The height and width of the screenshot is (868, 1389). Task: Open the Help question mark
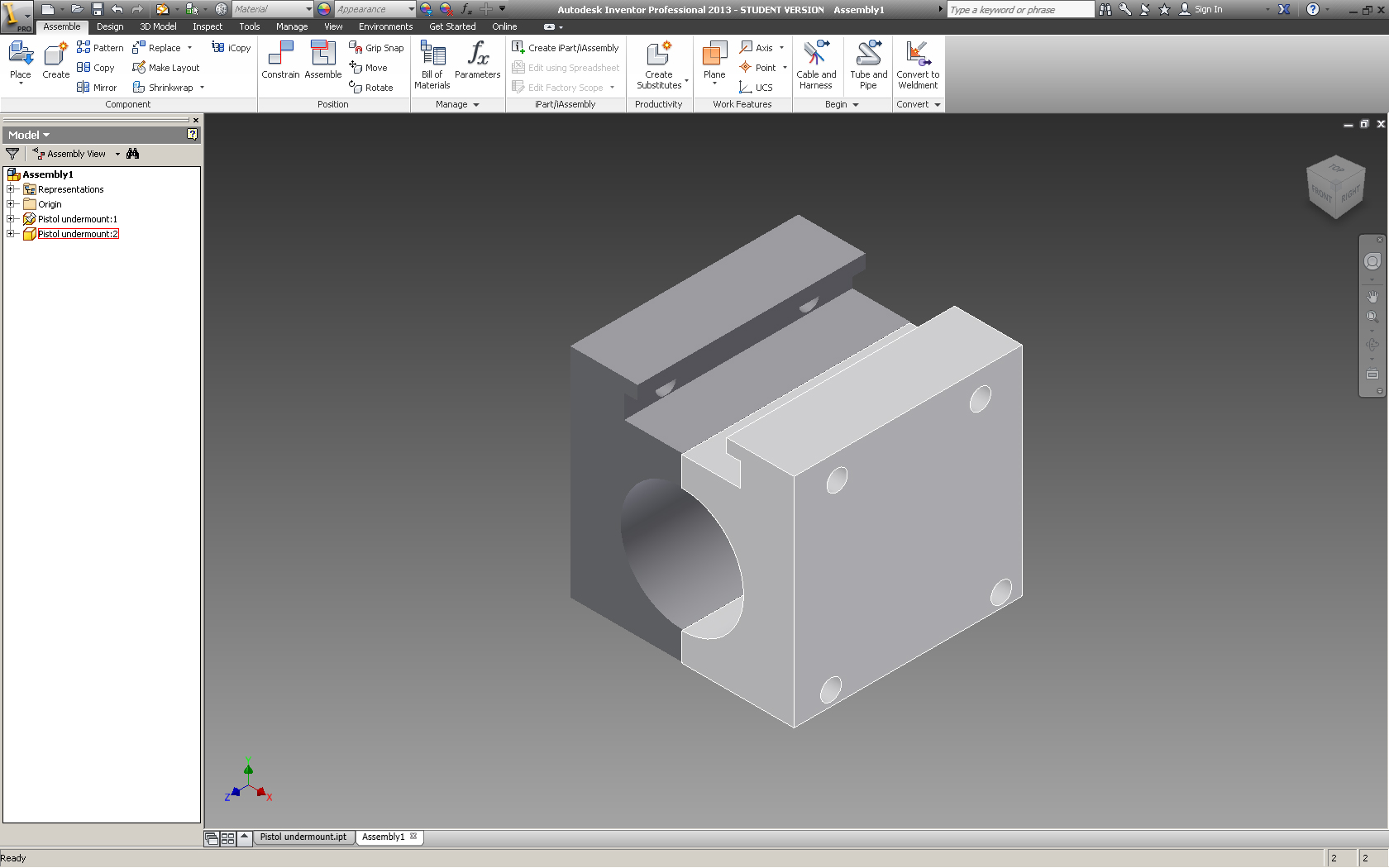[1312, 9]
